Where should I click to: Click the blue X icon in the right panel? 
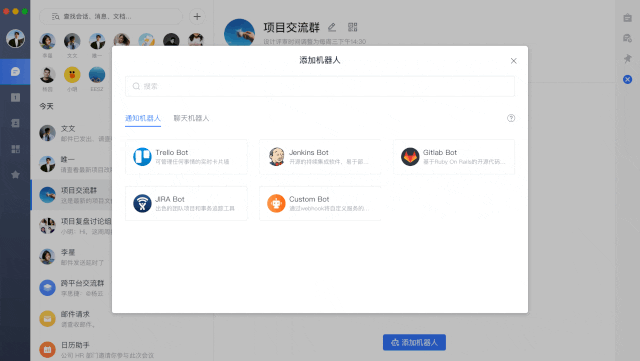627,79
